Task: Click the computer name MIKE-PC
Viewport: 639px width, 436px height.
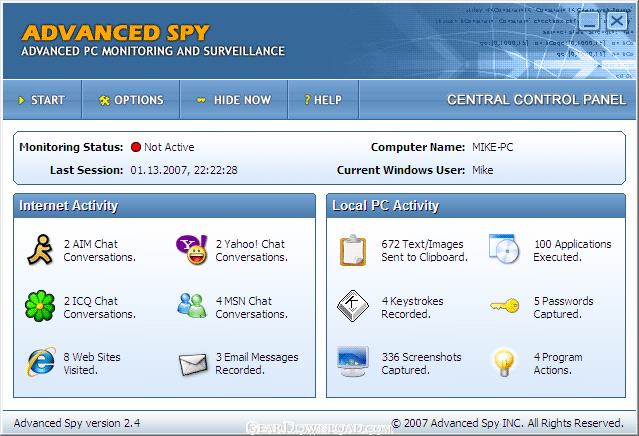Action: point(493,147)
